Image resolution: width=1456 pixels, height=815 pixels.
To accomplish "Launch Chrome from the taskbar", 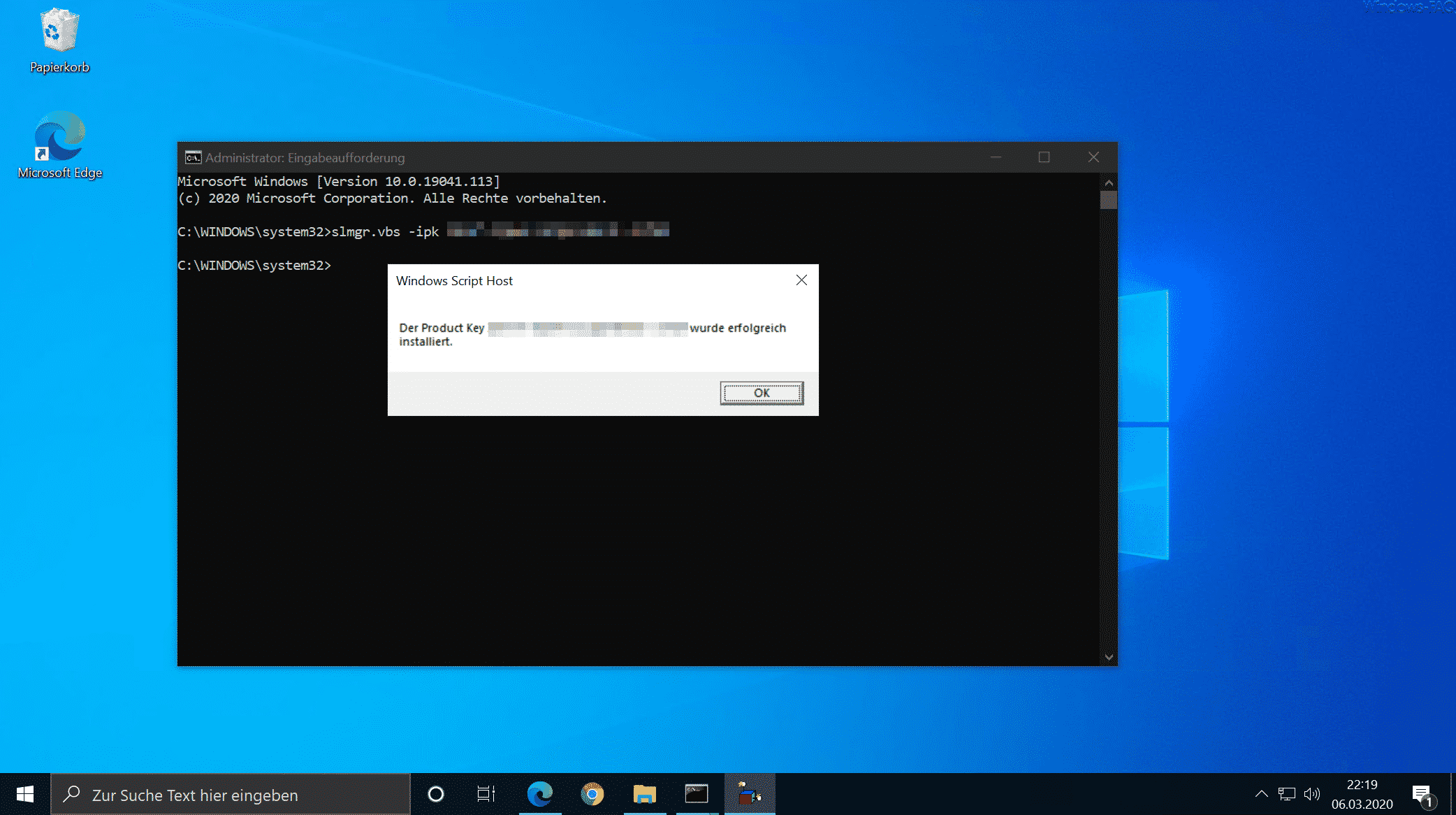I will pos(592,794).
